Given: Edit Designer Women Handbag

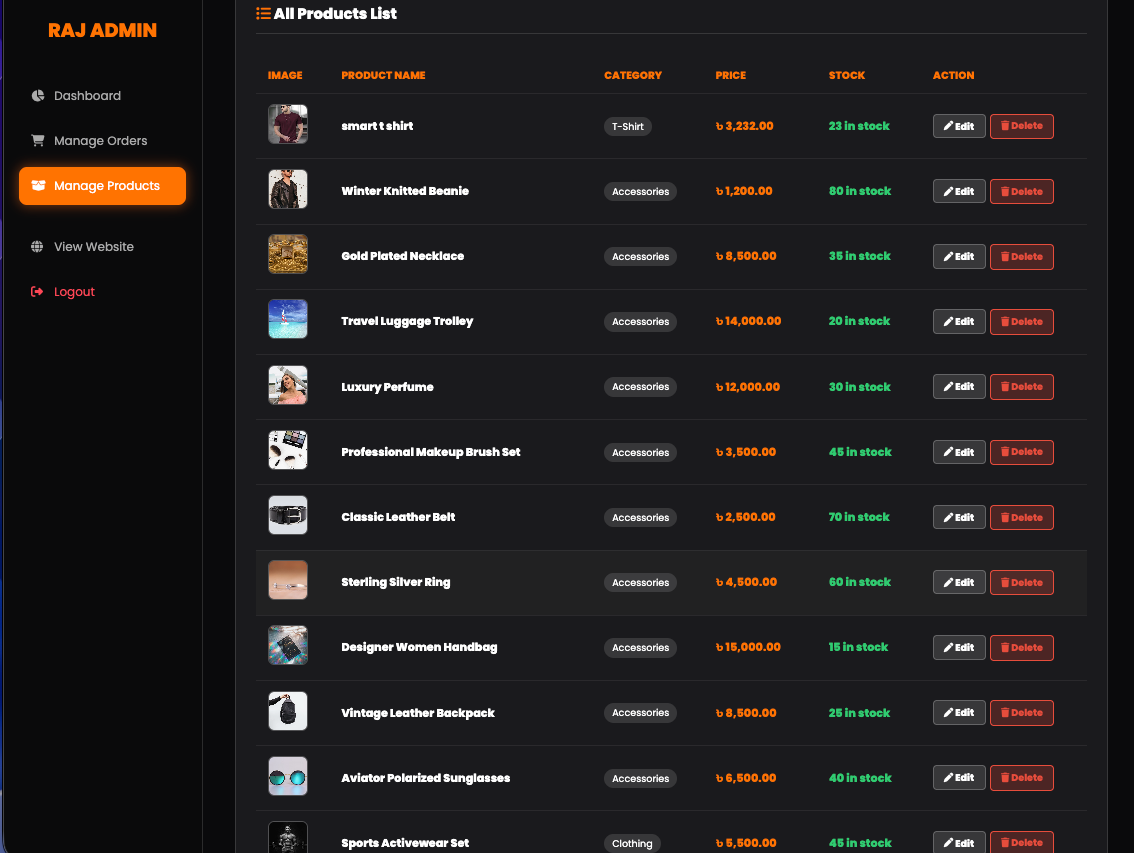Looking at the screenshot, I should [x=959, y=648].
